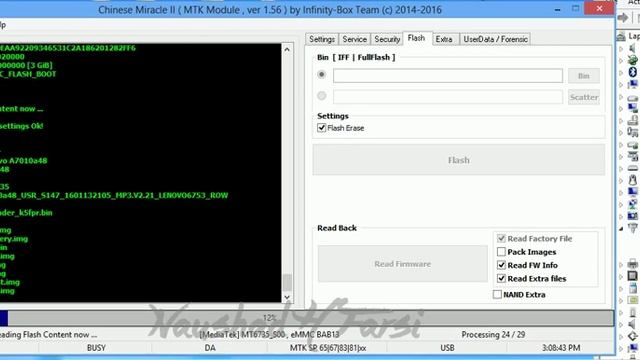
Task: Click the LENOVO6753_ROW firmware log line
Action: coord(114,196)
